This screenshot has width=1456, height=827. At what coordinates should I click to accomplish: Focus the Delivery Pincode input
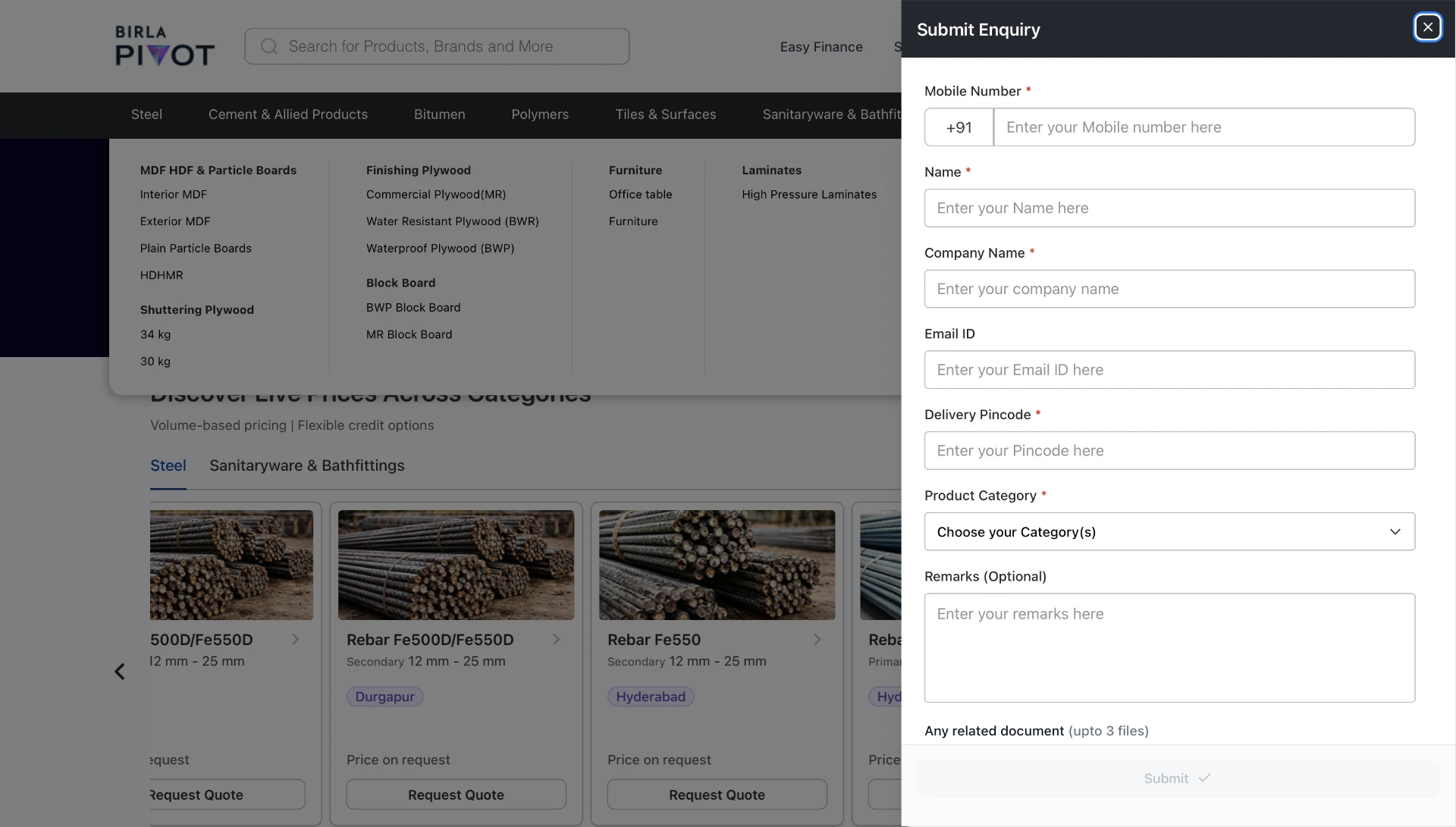click(x=1169, y=450)
